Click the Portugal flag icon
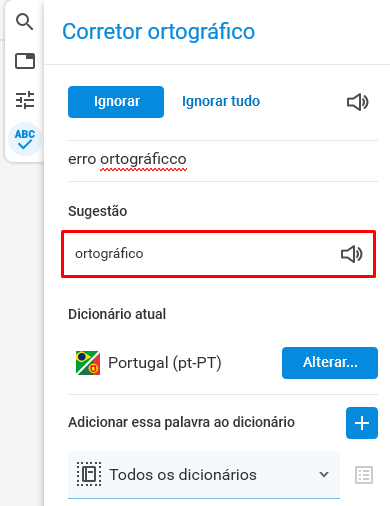The image size is (390, 506). click(x=88, y=363)
